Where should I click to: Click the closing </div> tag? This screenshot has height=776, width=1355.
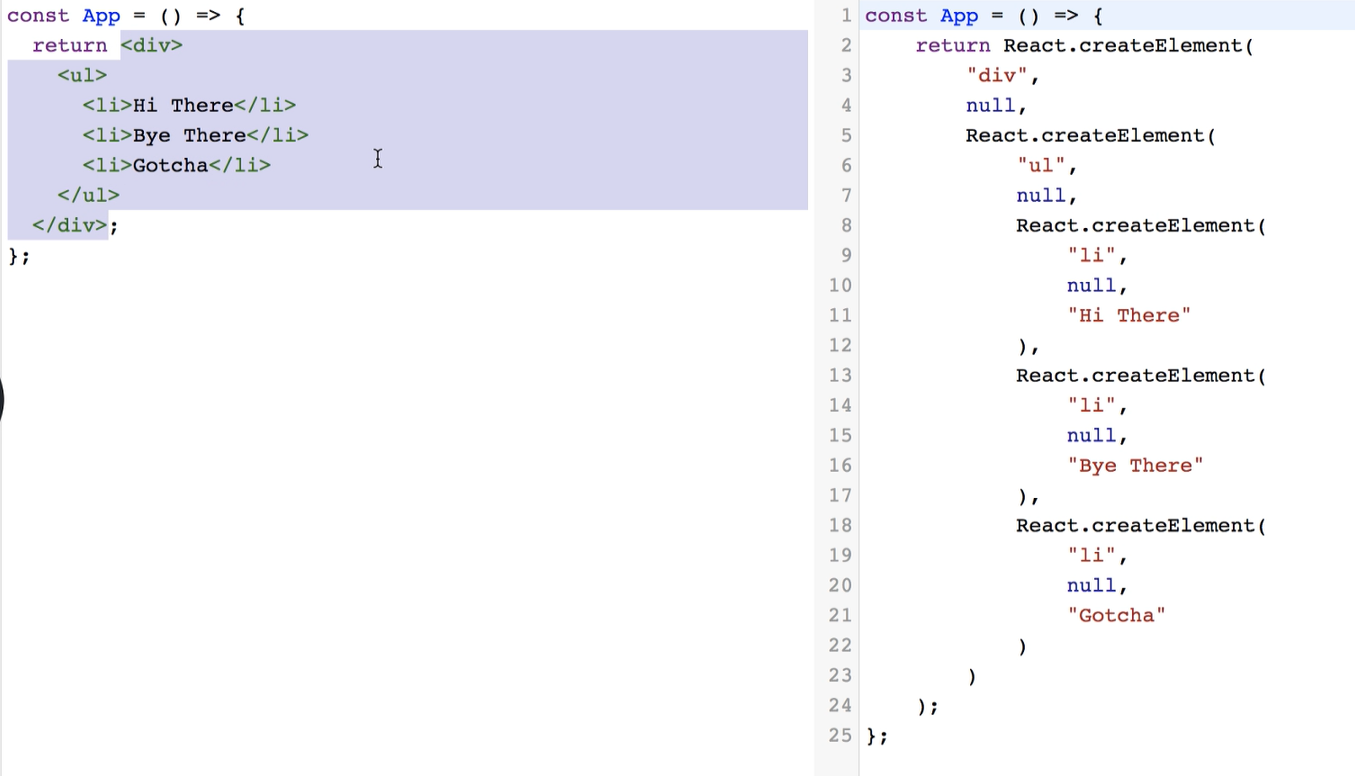point(70,225)
